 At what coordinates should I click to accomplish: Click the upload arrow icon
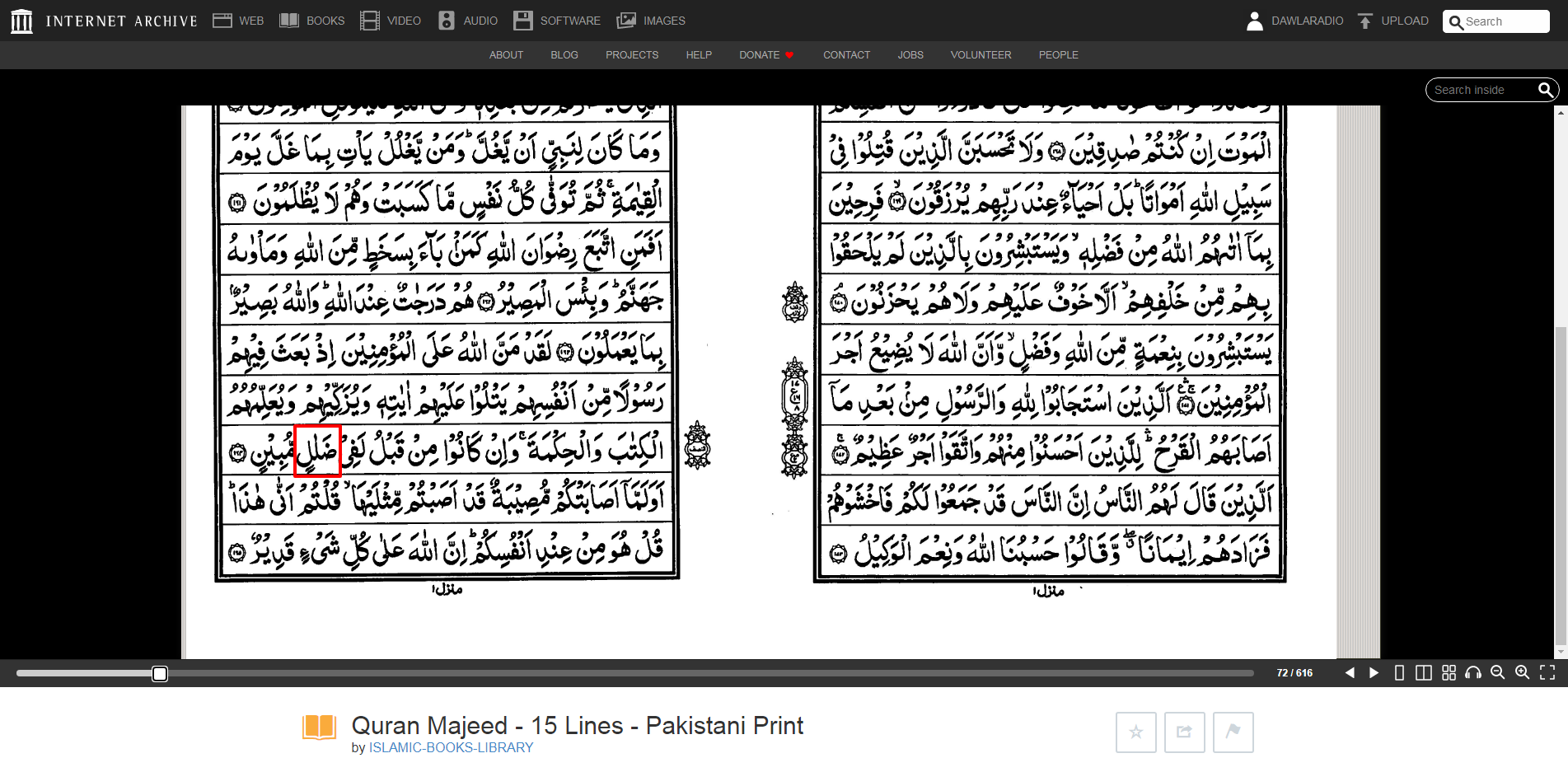(x=1365, y=21)
